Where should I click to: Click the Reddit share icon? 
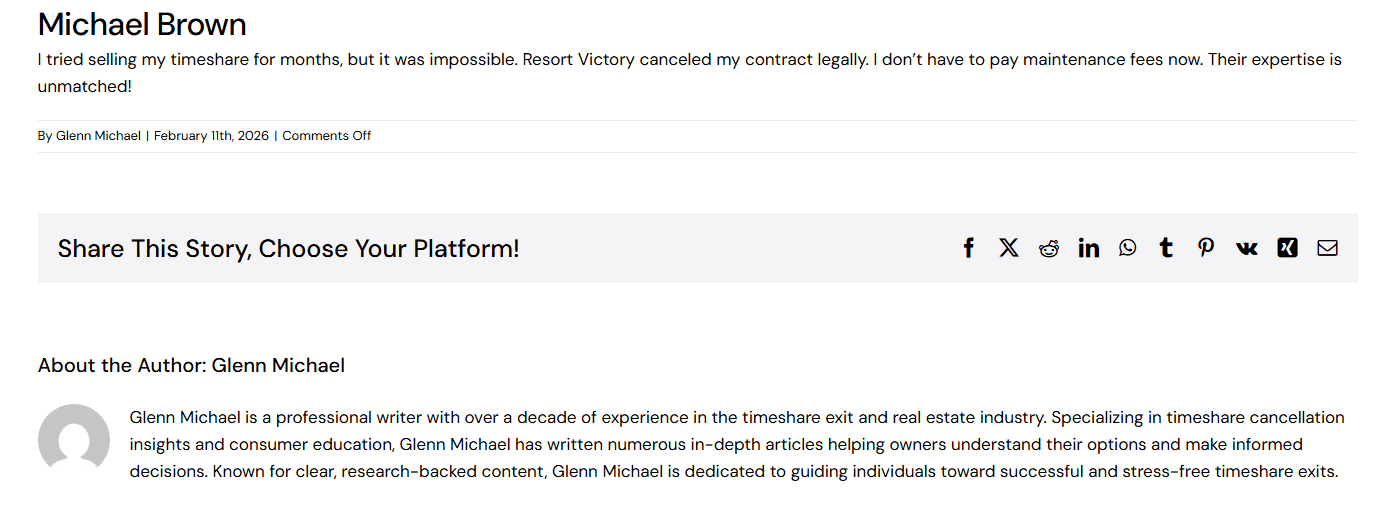pos(1048,248)
